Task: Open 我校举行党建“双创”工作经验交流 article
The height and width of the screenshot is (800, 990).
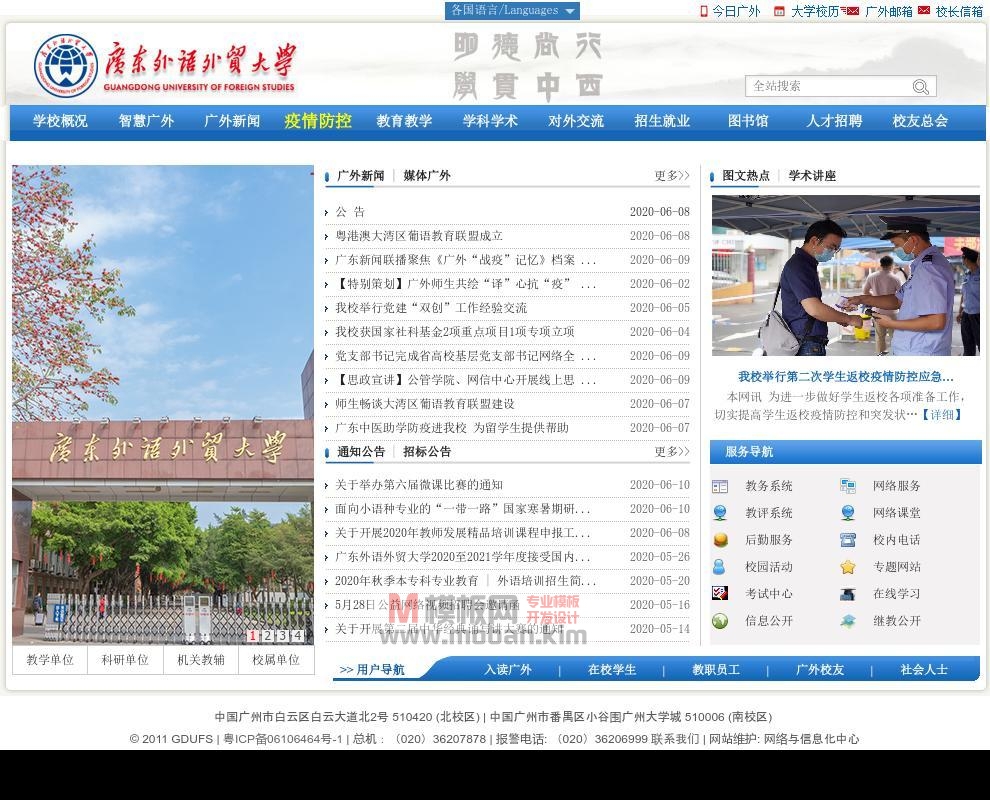Action: pos(431,307)
